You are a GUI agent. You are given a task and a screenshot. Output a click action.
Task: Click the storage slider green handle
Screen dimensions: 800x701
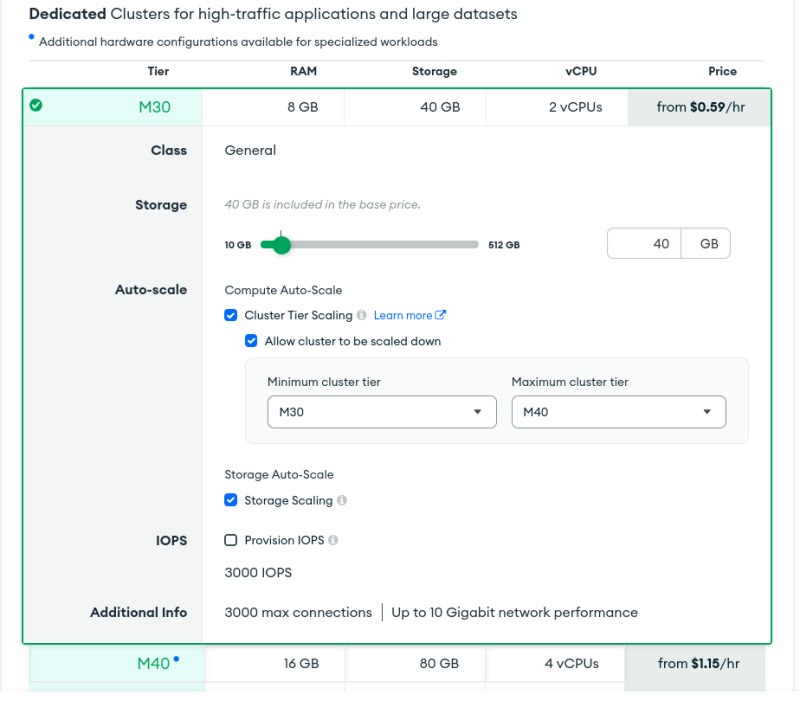click(281, 245)
